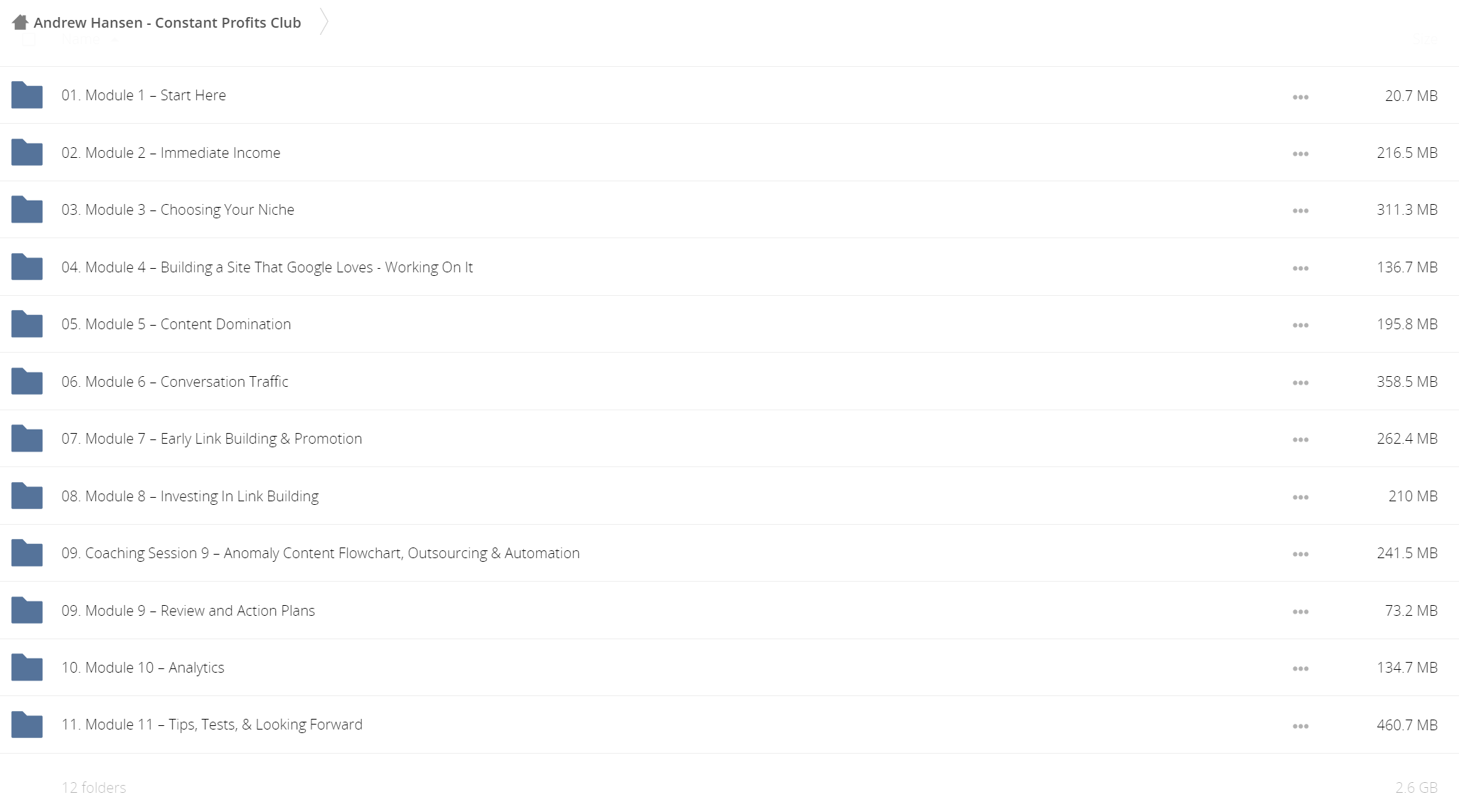Image resolution: width=1459 pixels, height=812 pixels.
Task: Open the three-dot menu for Module 3
Action: tap(1300, 210)
